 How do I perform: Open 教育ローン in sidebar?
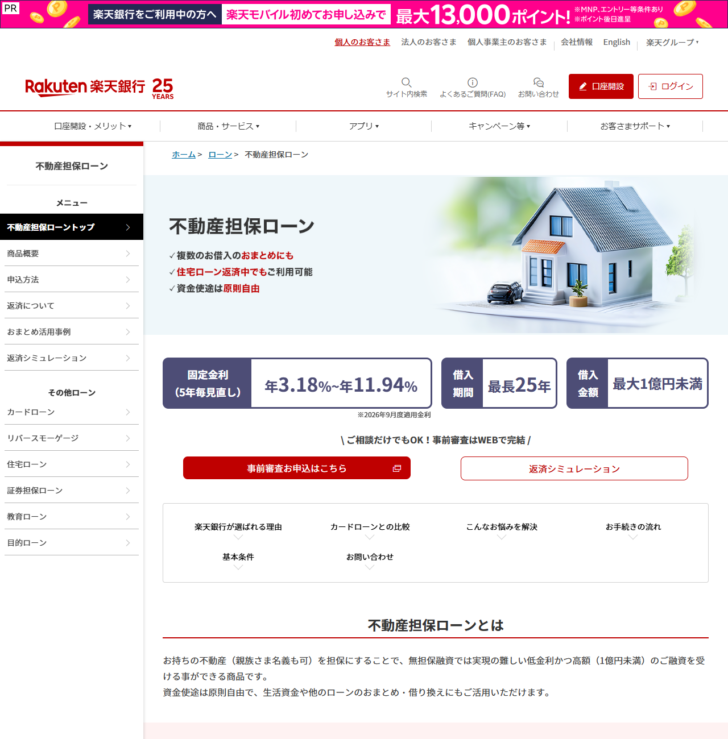click(x=72, y=517)
